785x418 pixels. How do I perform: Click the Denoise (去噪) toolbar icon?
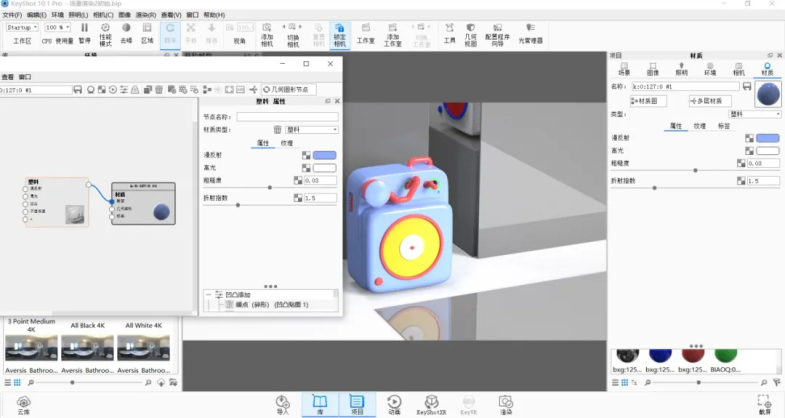point(126,34)
